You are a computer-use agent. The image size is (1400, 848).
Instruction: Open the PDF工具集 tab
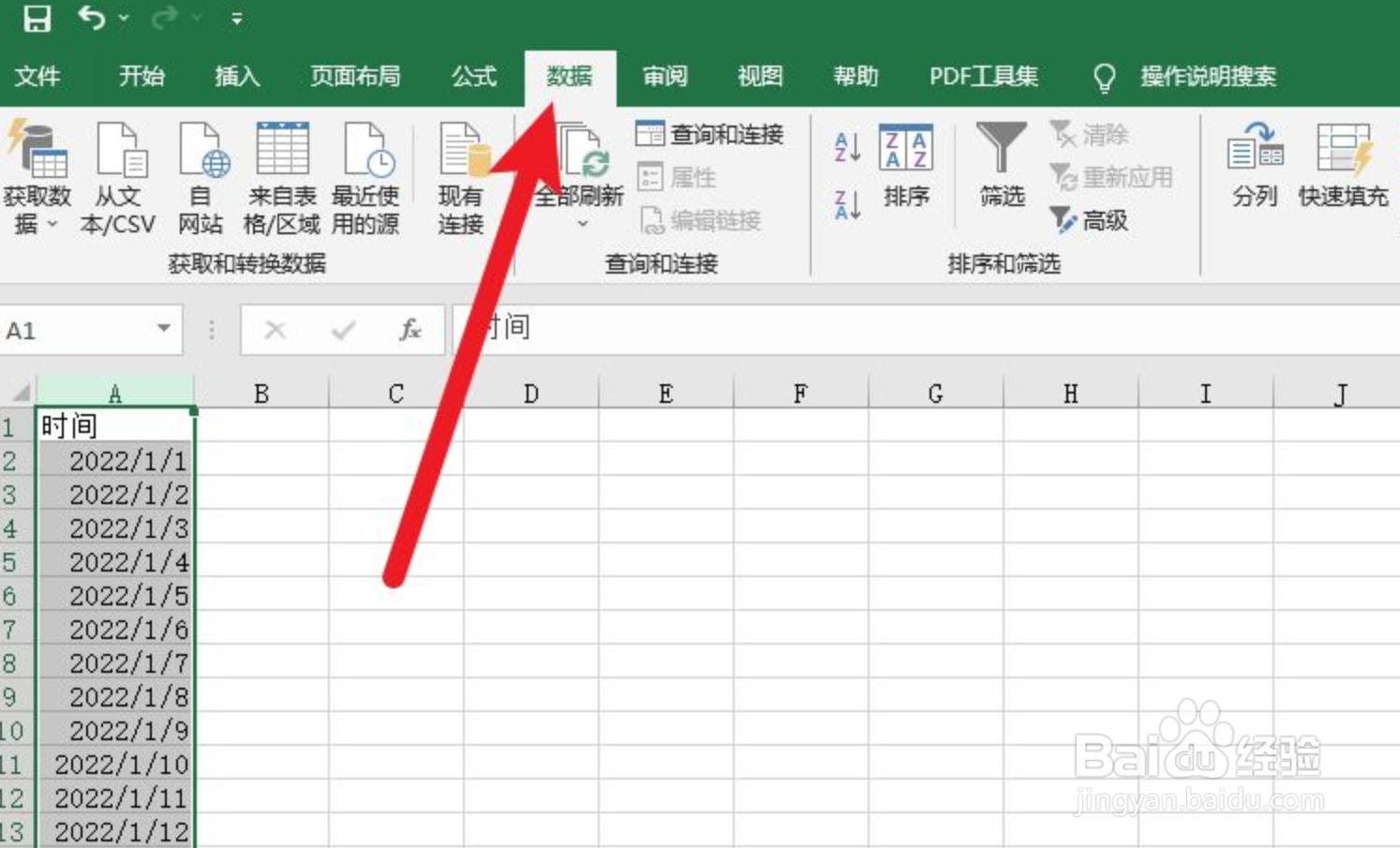984,76
